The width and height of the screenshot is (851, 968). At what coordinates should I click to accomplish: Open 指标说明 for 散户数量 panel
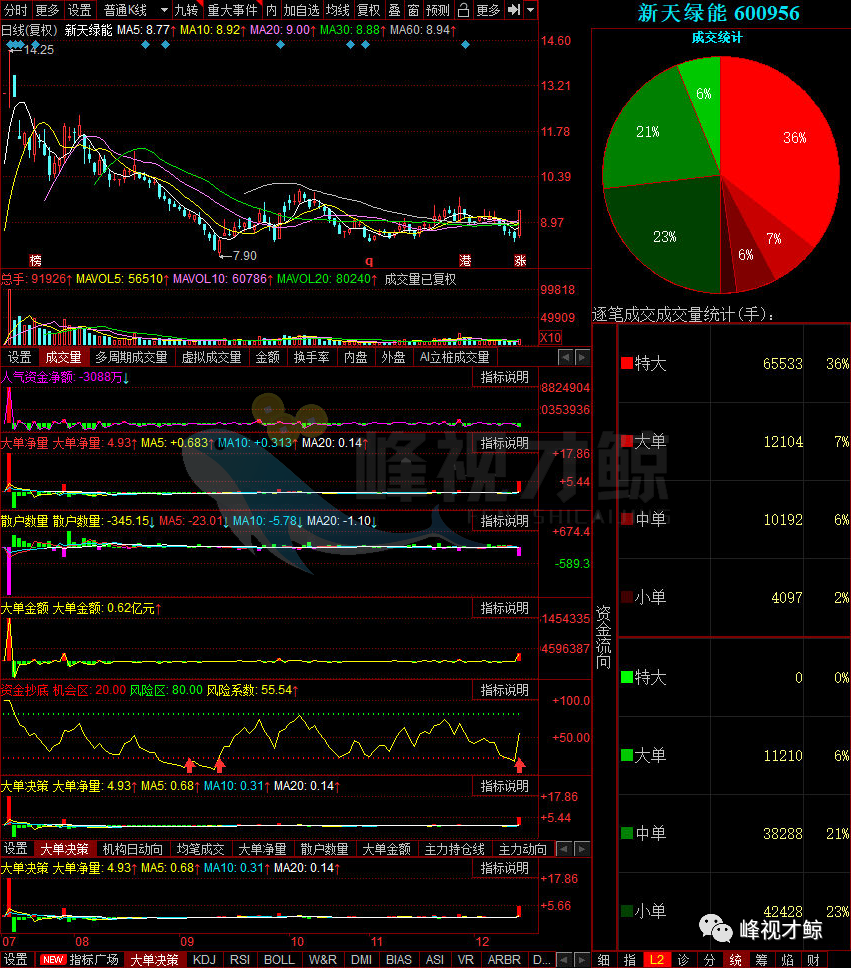point(505,521)
